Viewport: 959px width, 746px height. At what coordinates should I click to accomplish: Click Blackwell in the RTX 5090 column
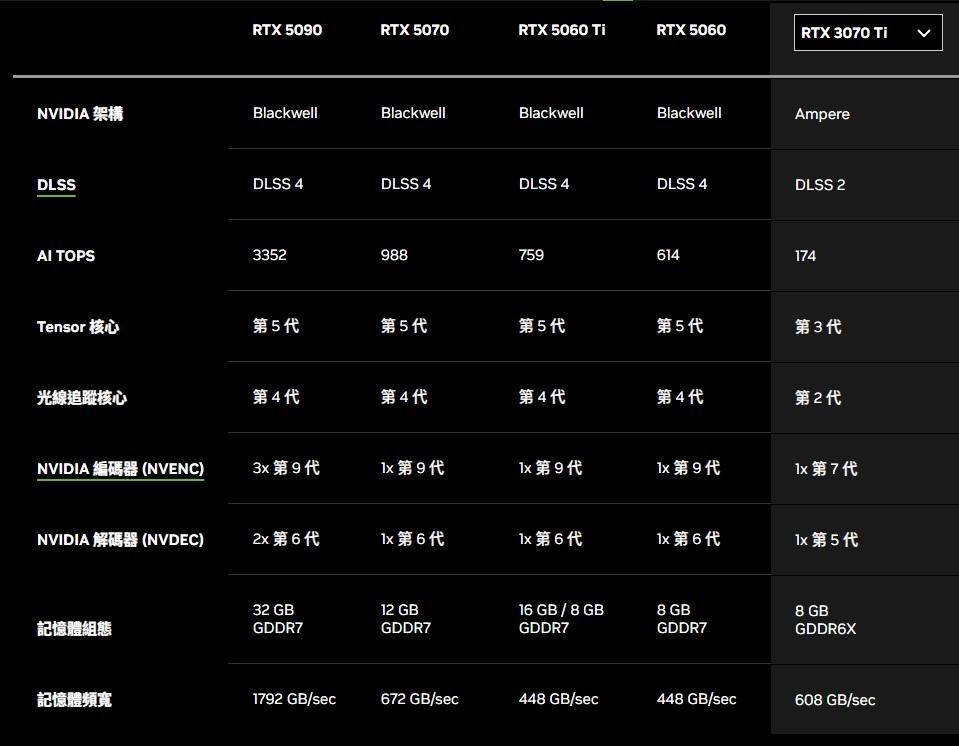(285, 113)
